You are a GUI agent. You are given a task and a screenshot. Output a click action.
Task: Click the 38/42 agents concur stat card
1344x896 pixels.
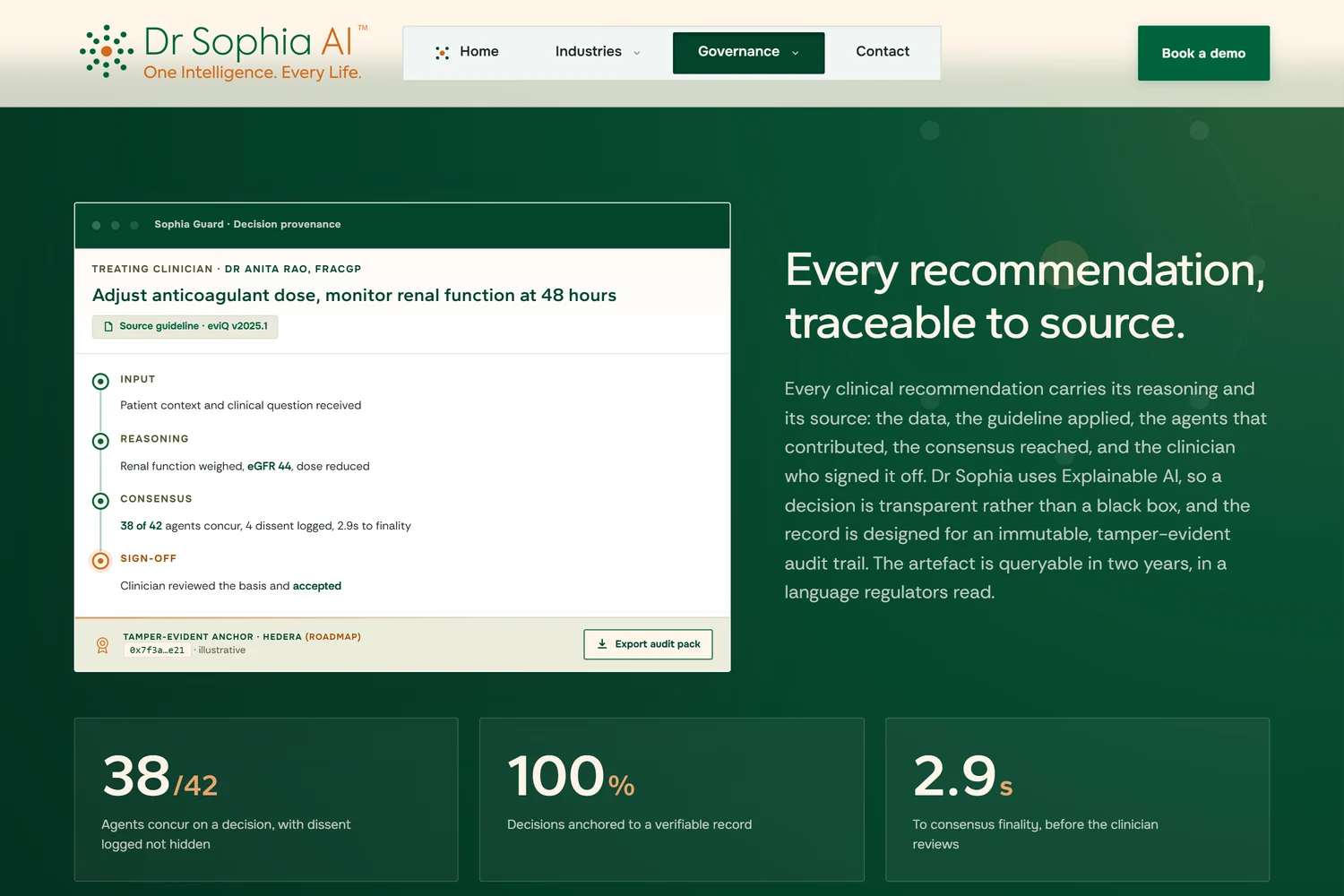tap(266, 799)
